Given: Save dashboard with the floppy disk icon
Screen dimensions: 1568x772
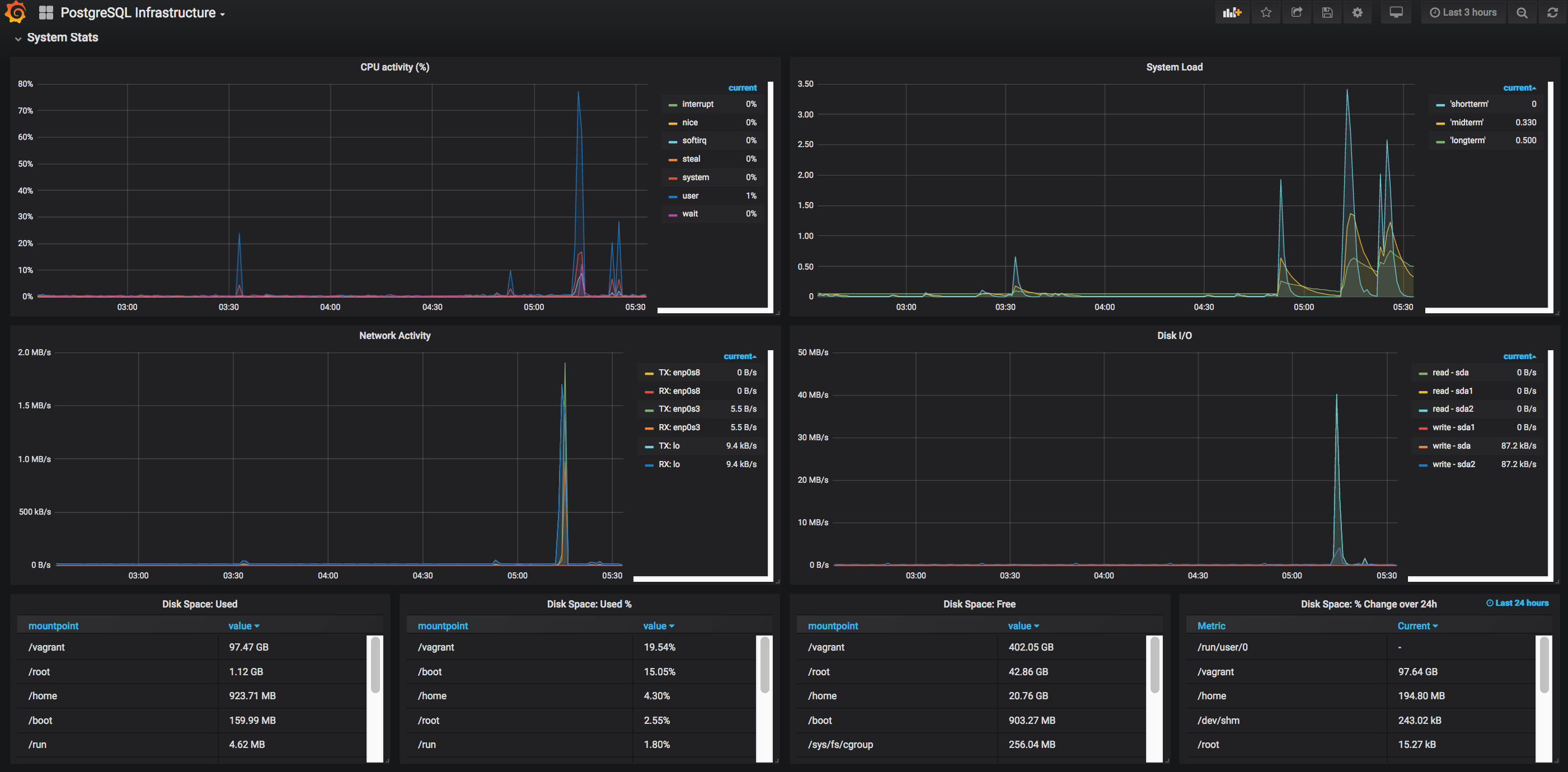Looking at the screenshot, I should [1327, 13].
